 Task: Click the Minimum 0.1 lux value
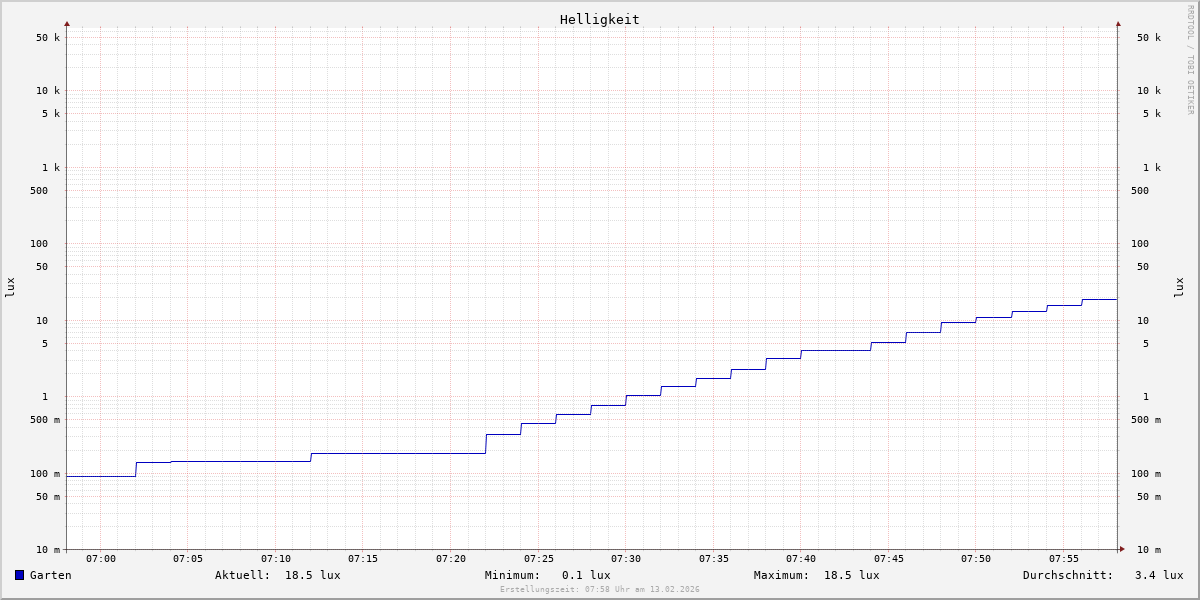click(585, 575)
